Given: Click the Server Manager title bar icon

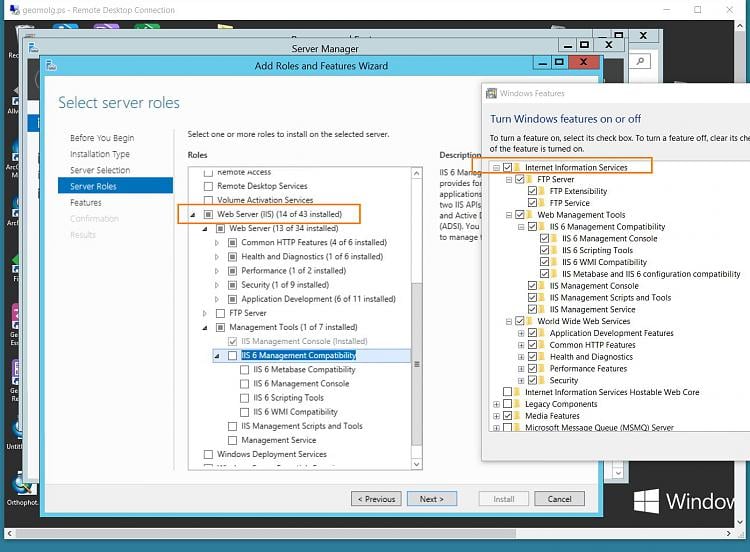Looking at the screenshot, I should pos(33,48).
